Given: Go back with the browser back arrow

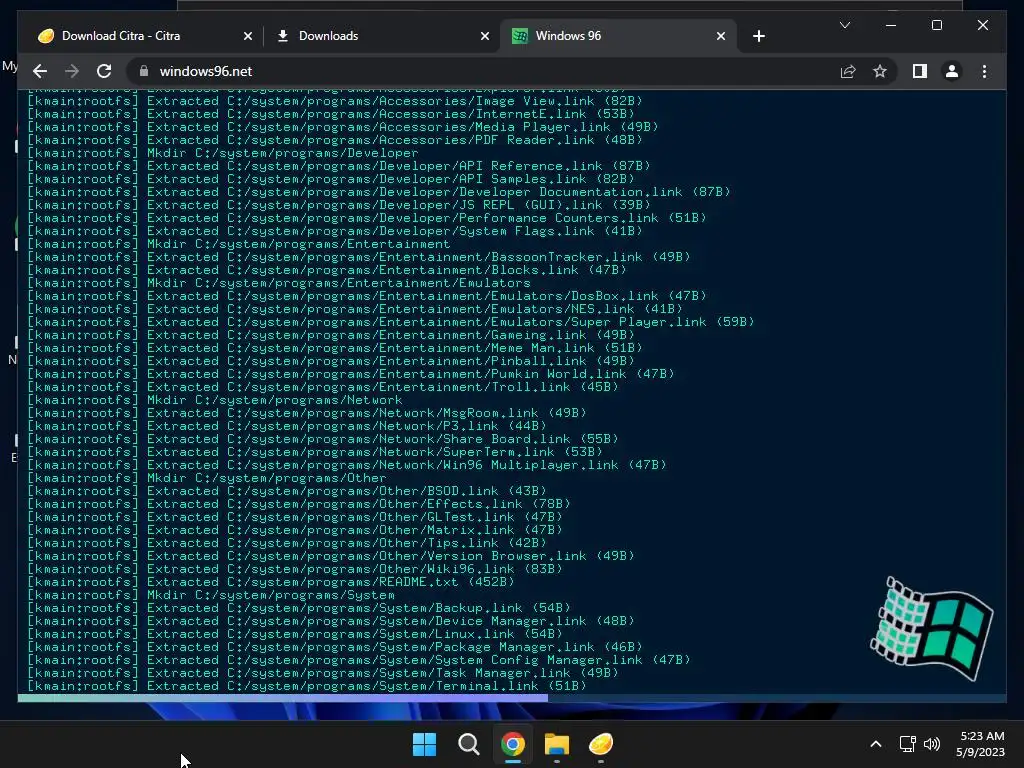Looking at the screenshot, I should click(40, 71).
